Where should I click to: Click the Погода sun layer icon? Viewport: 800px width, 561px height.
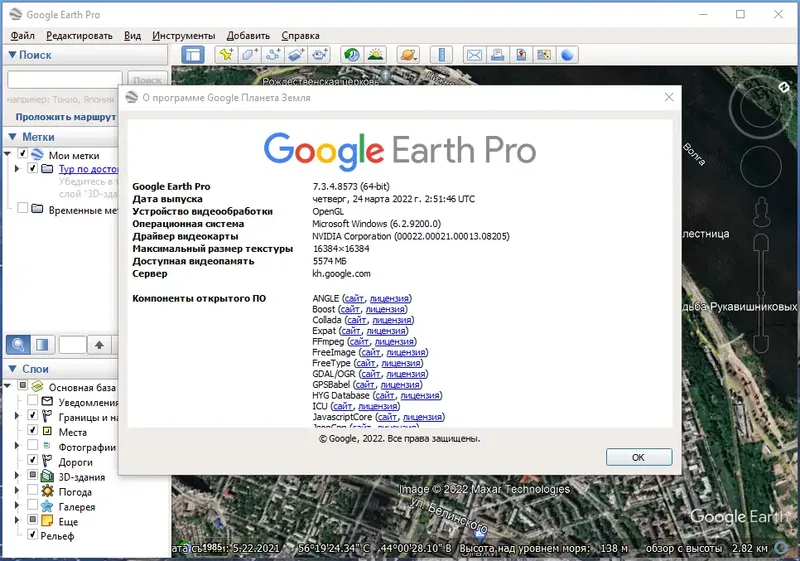click(47, 491)
